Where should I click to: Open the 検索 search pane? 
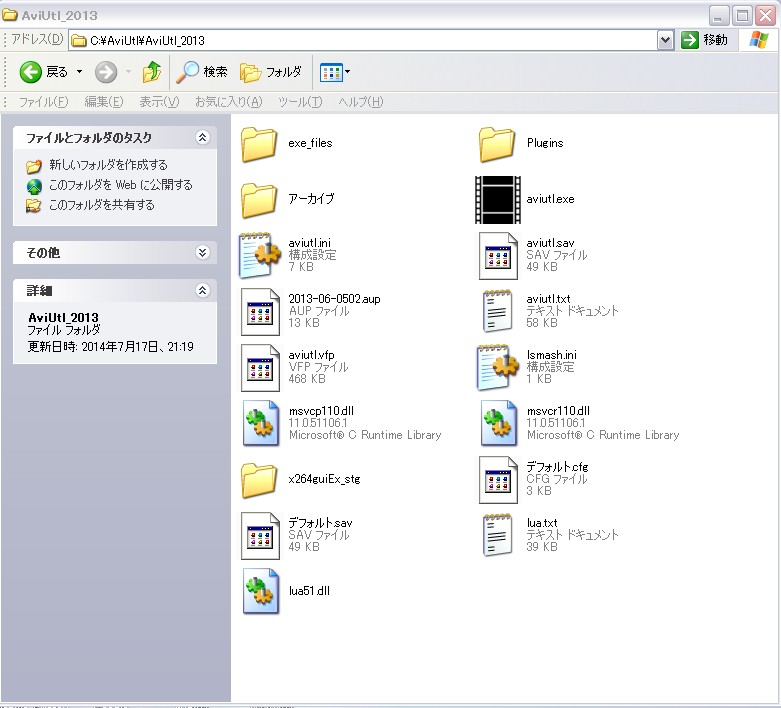point(202,72)
